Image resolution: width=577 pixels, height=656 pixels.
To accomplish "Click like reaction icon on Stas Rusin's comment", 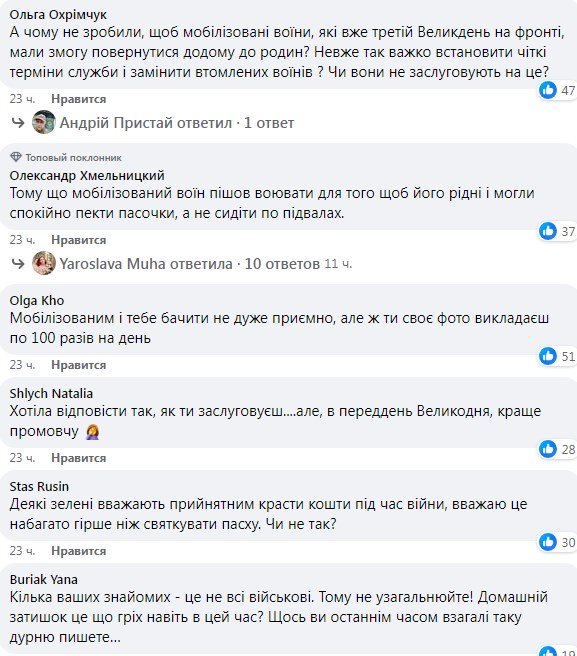I will [548, 542].
